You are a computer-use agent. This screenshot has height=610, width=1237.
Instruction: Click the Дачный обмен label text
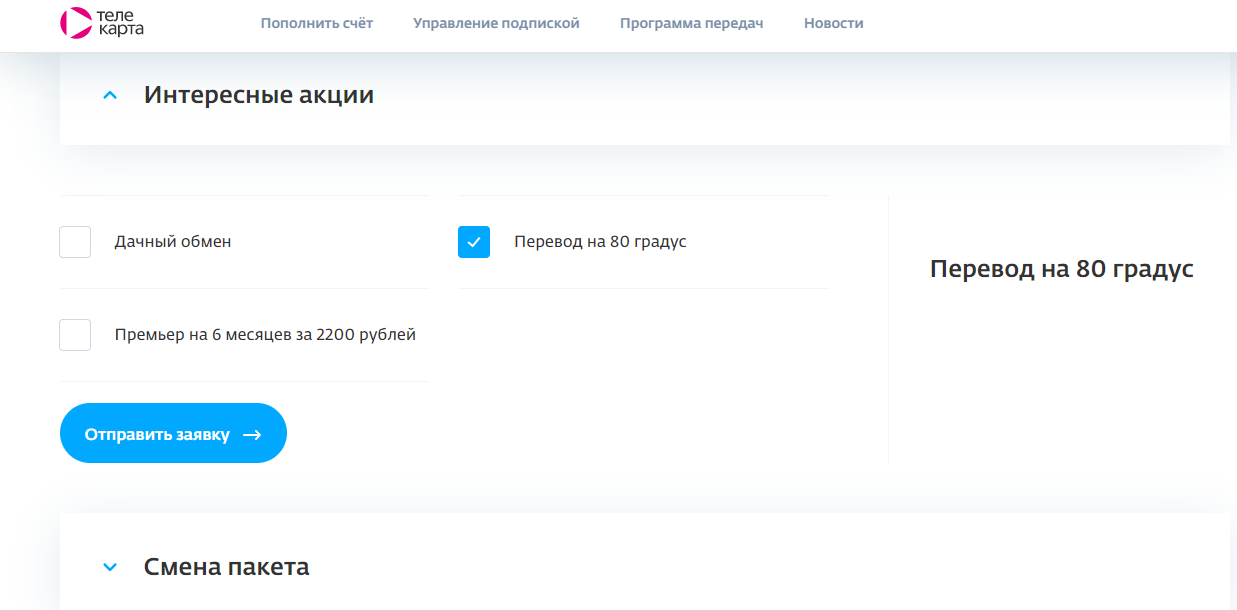coord(173,242)
